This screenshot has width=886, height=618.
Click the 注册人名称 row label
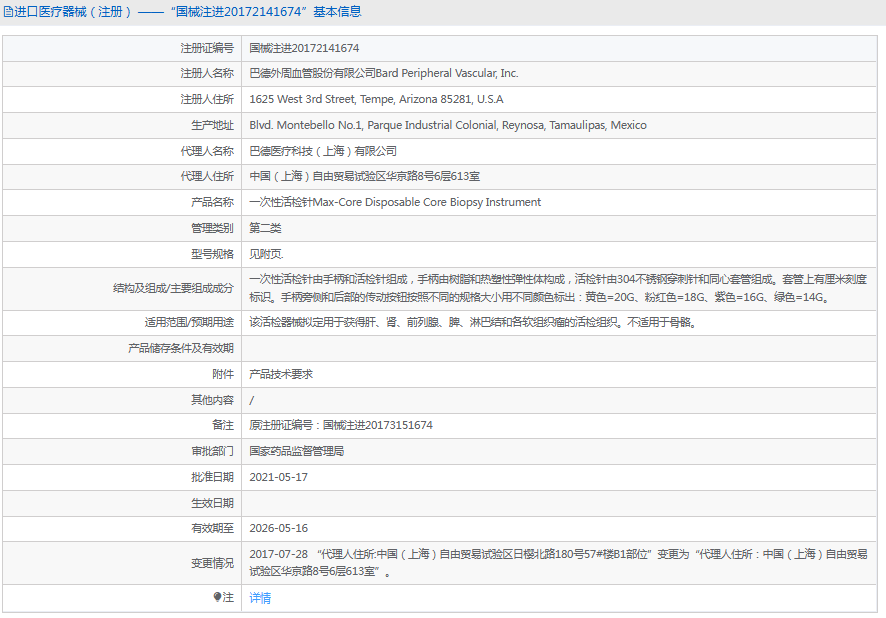tap(207, 73)
